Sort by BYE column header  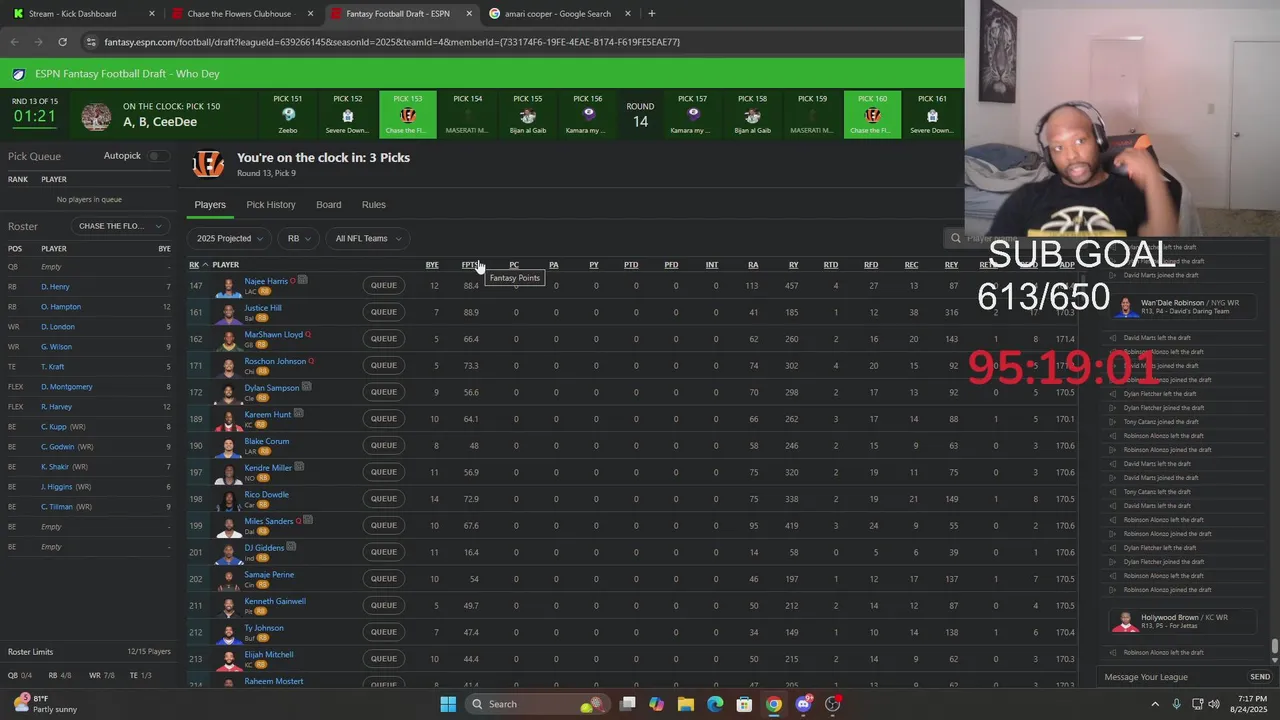tap(432, 265)
